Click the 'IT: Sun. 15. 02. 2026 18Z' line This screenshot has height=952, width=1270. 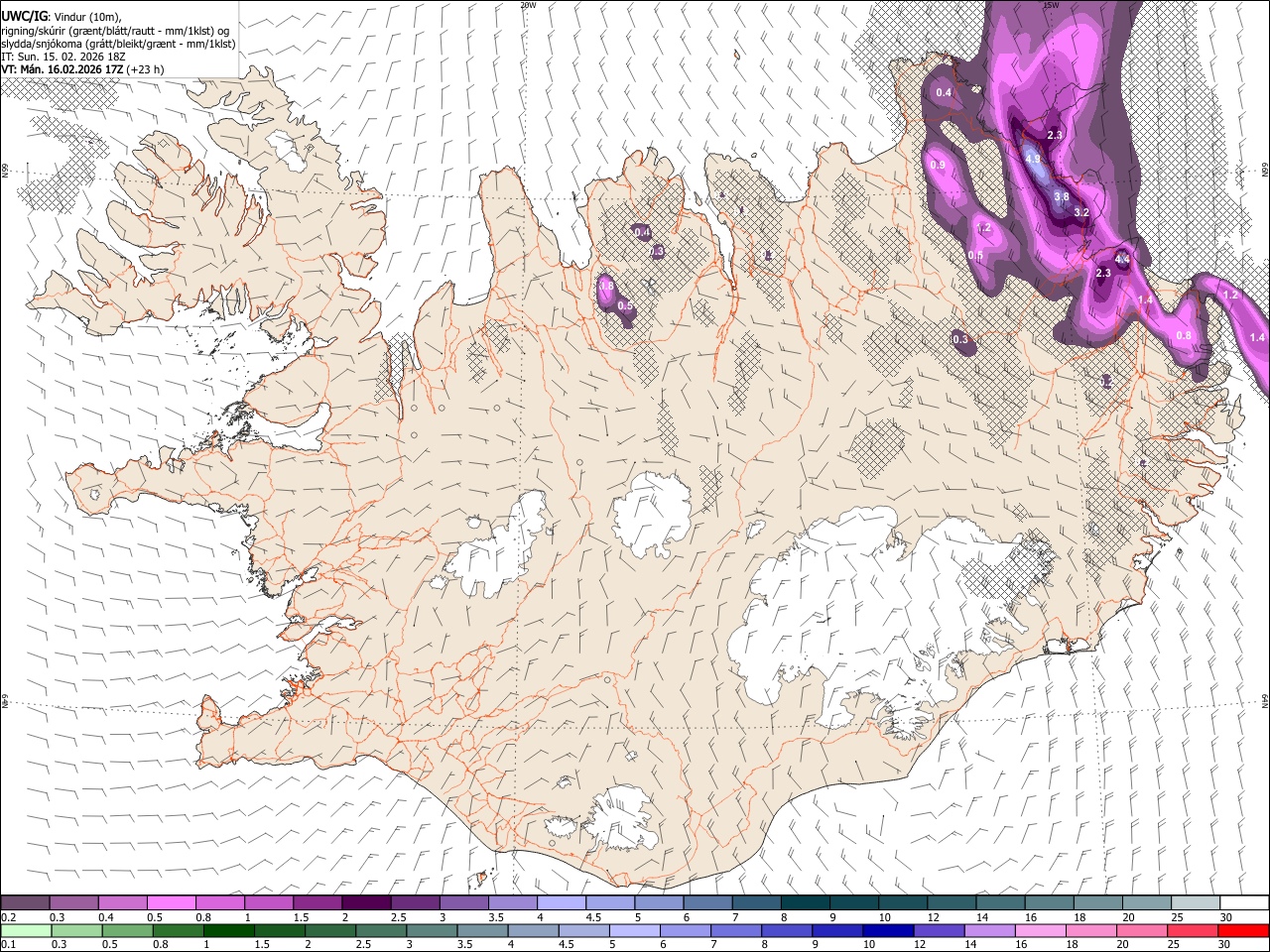pyautogui.click(x=63, y=57)
